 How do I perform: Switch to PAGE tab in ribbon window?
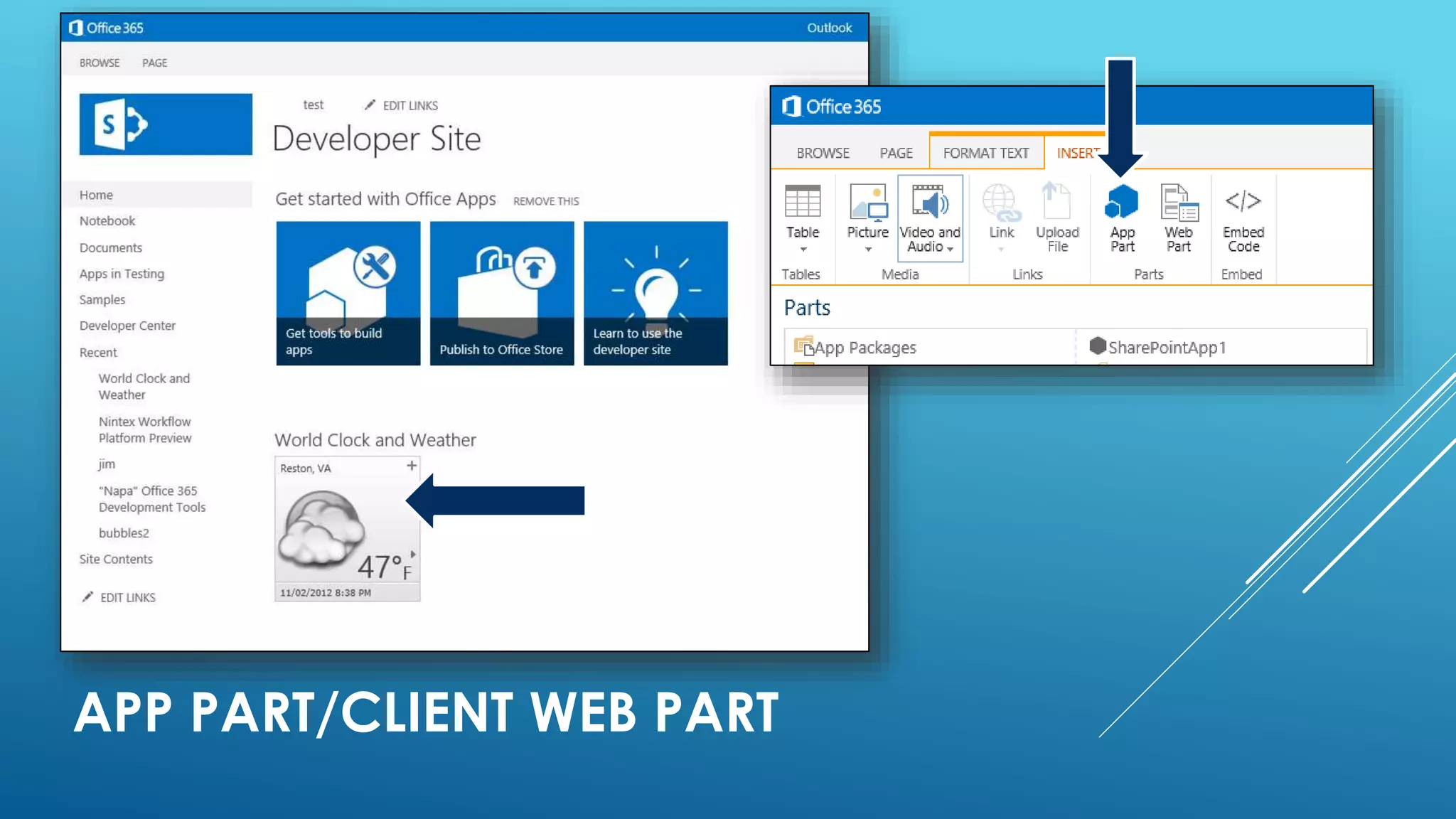tap(896, 153)
